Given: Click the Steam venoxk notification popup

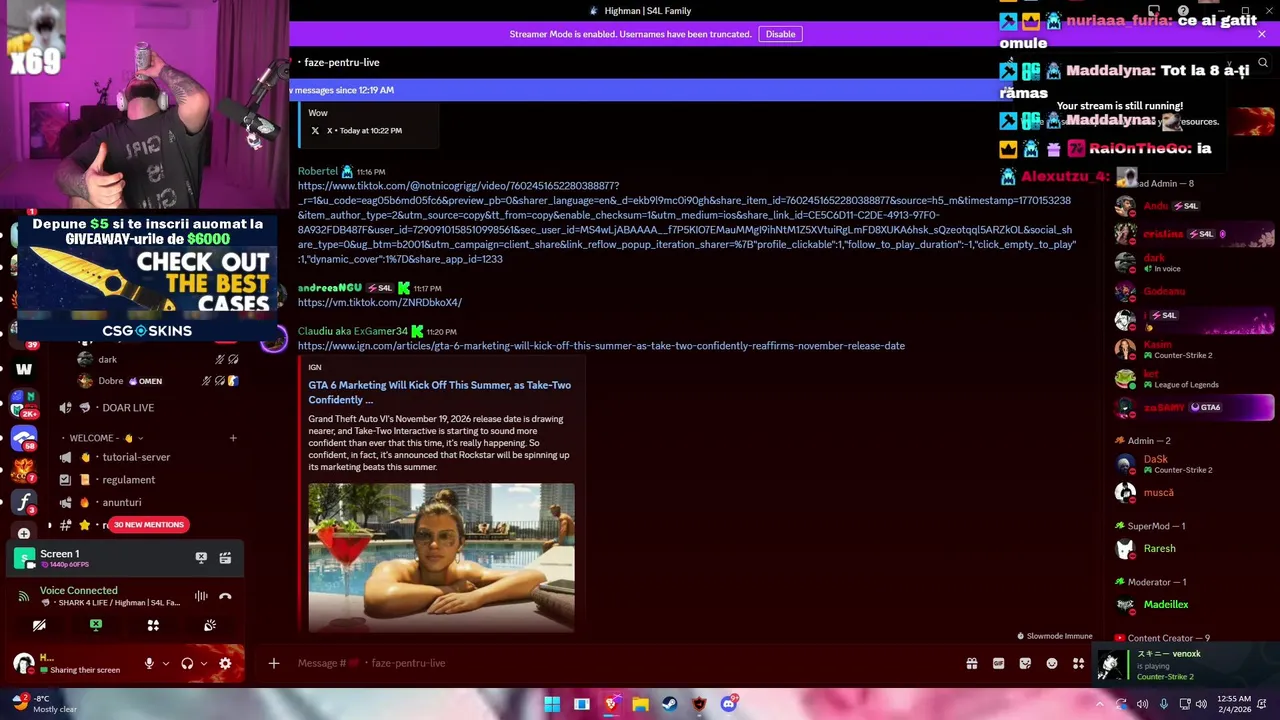Looking at the screenshot, I should (x=1186, y=665).
